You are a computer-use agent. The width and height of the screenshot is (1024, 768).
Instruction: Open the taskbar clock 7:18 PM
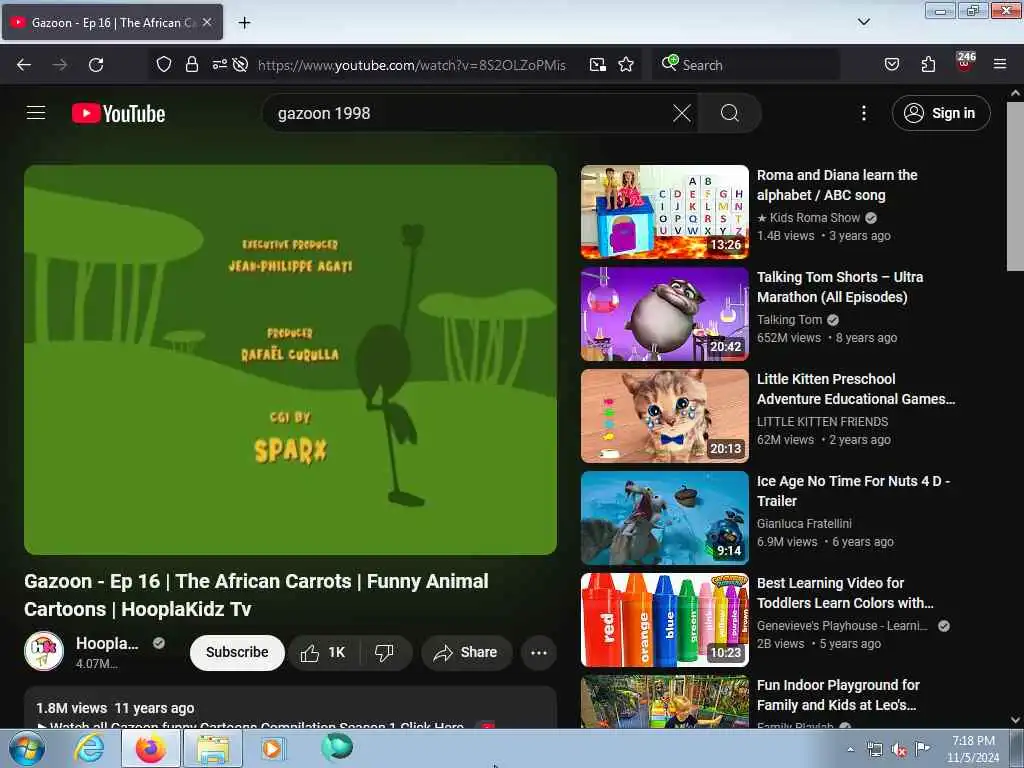tap(973, 749)
